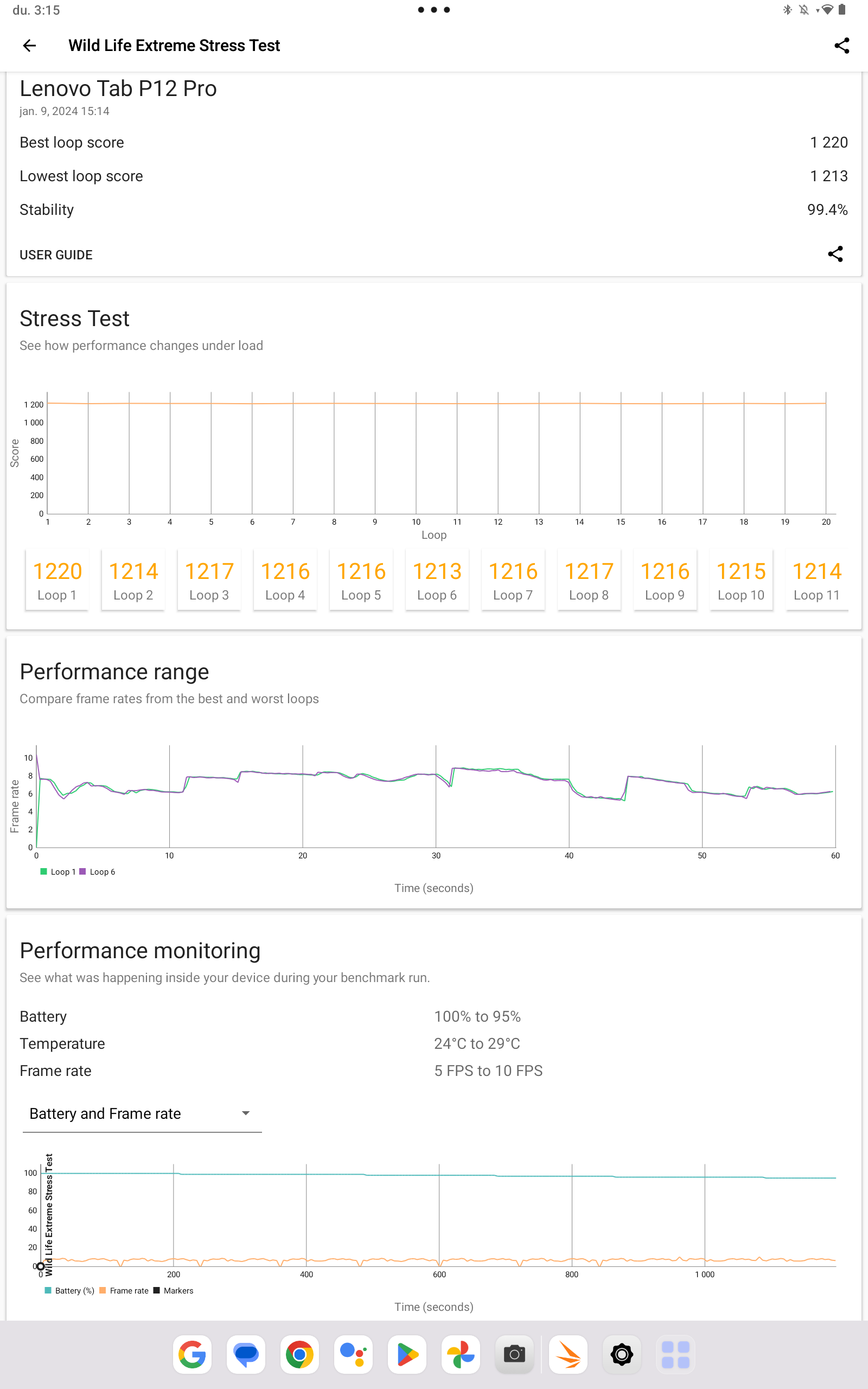
Task: Select the Loop 4 score card
Action: (285, 580)
